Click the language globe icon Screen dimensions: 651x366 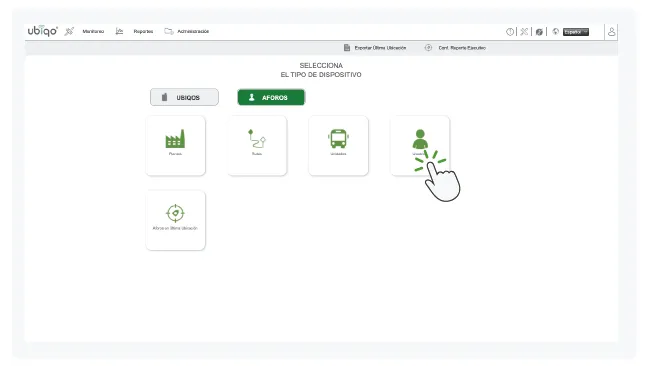point(556,32)
